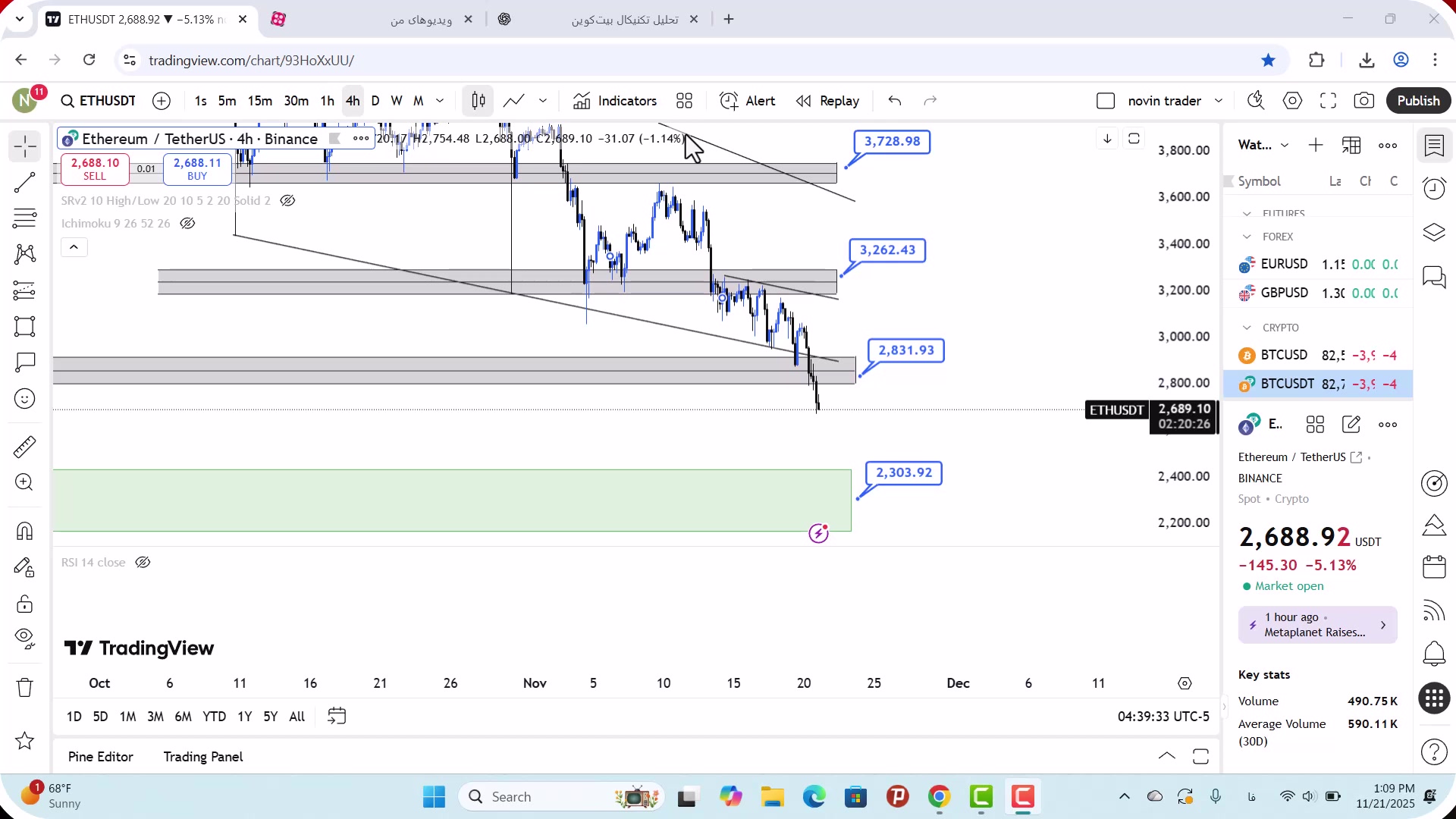Select the ruler measure tool

[25, 447]
